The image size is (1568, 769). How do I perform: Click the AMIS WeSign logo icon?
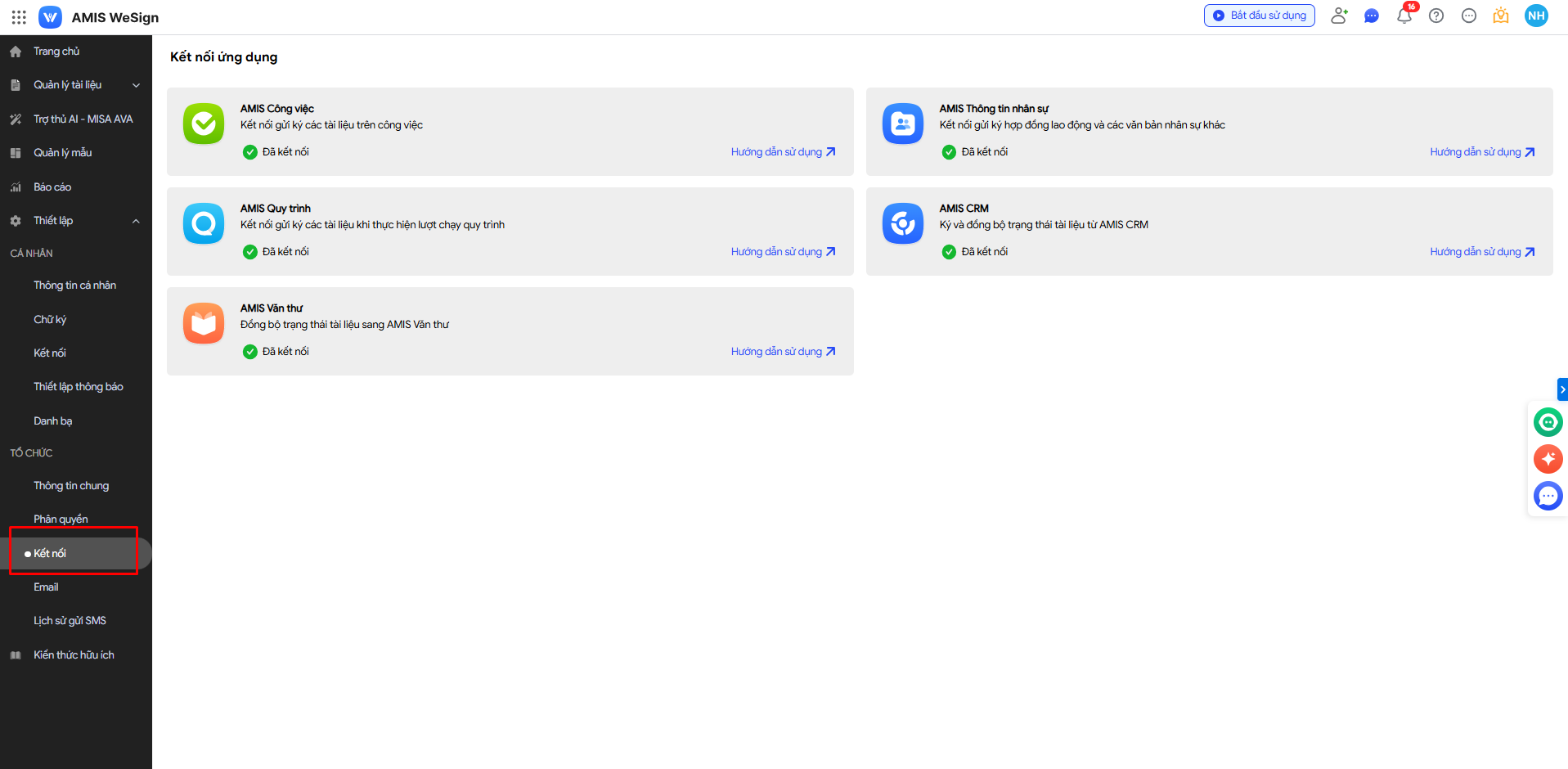pyautogui.click(x=50, y=17)
